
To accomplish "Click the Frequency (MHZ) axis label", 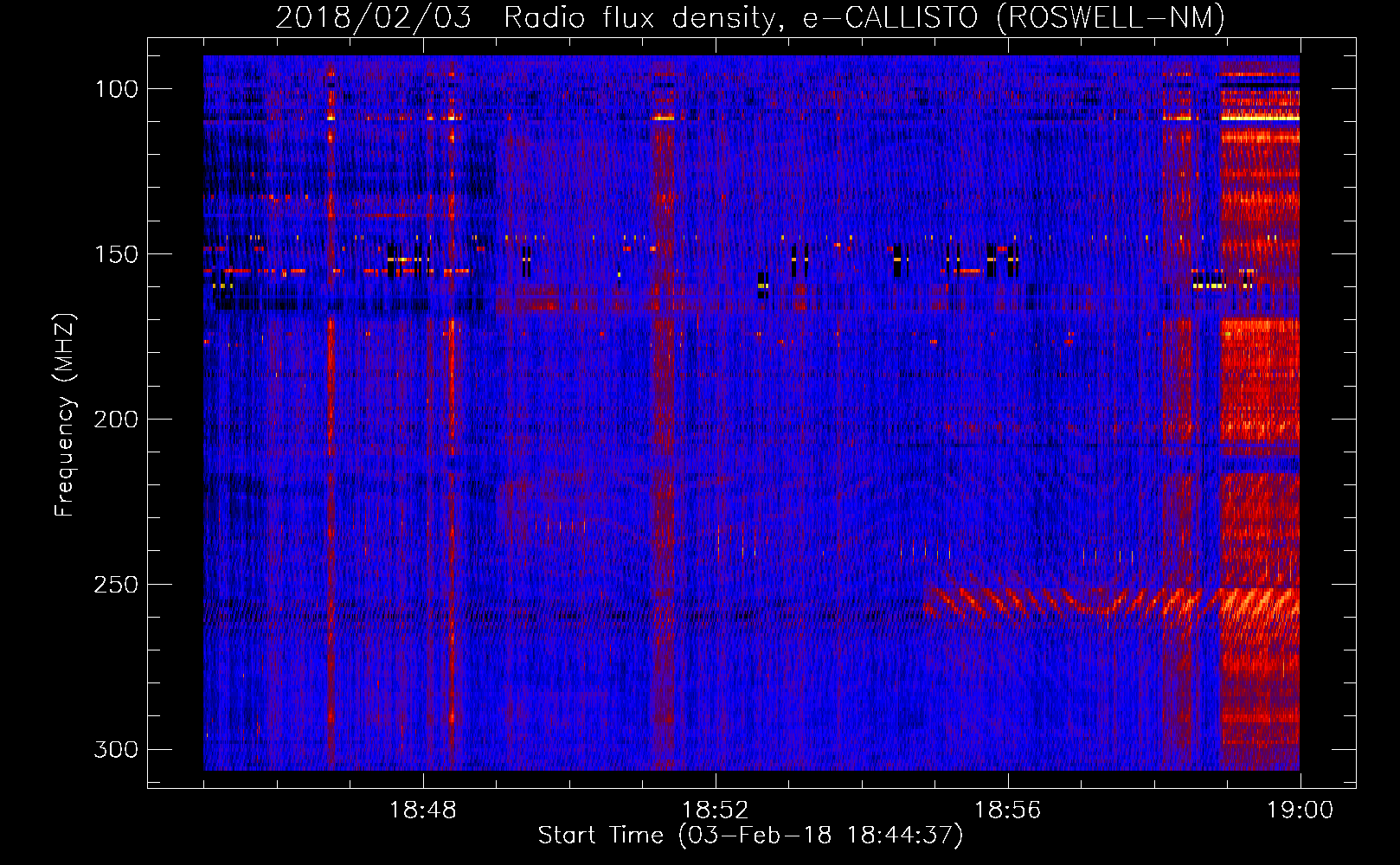I will [65, 414].
